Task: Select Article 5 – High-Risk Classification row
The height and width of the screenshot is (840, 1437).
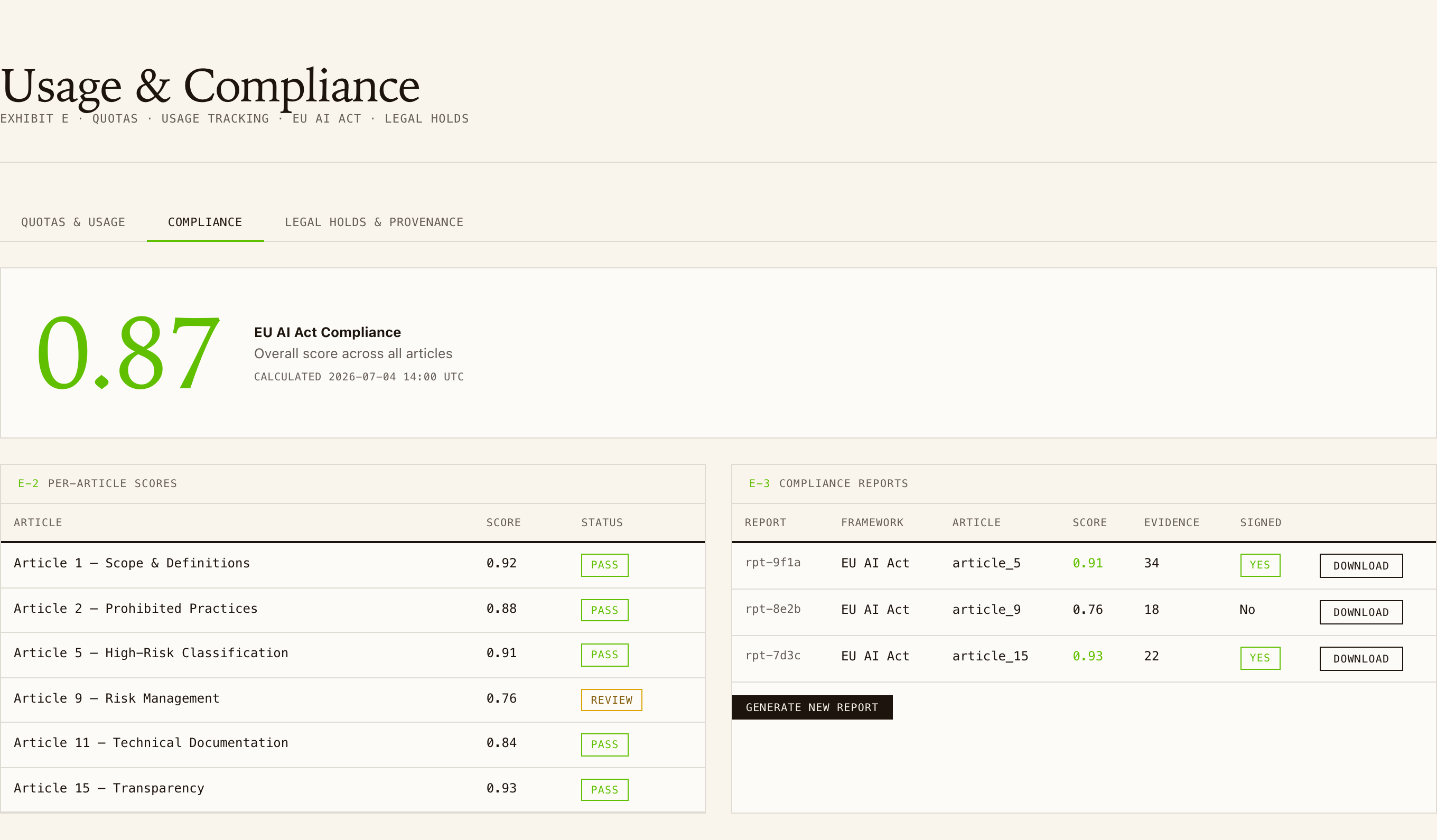Action: [352, 655]
